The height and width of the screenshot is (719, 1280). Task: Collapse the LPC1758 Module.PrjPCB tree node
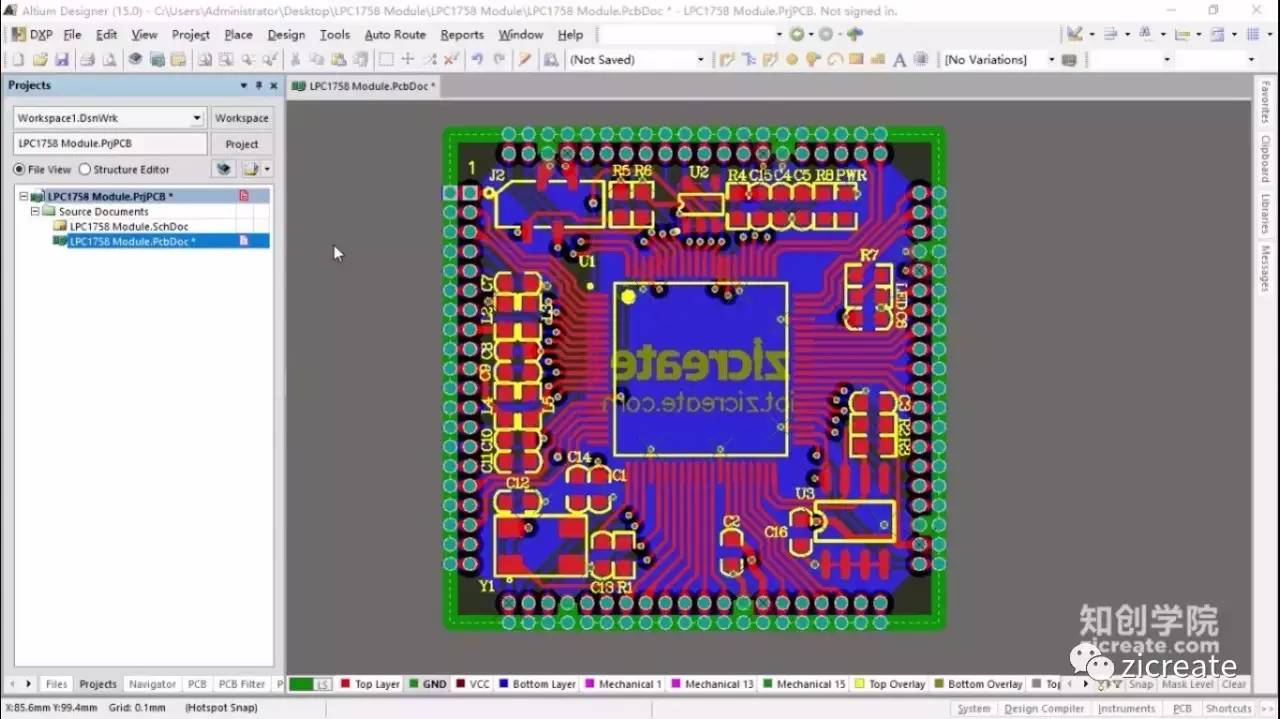pyautogui.click(x=23, y=197)
